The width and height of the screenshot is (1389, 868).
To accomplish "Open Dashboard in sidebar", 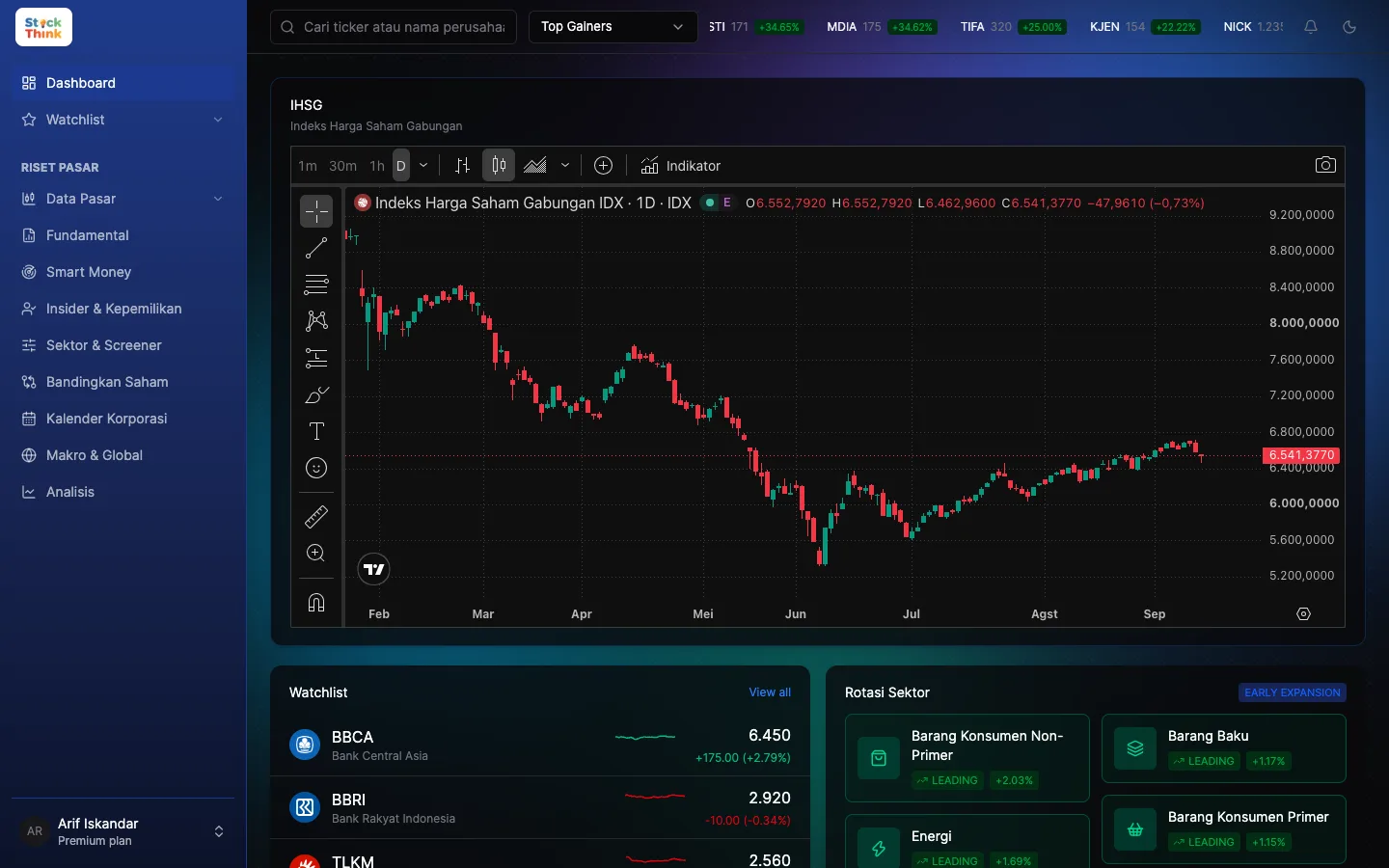I will pyautogui.click(x=123, y=83).
